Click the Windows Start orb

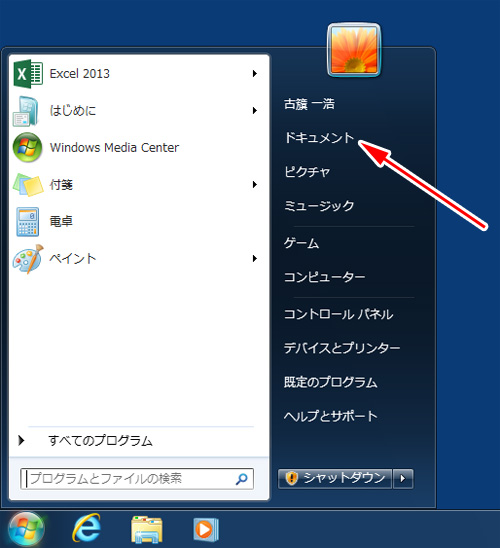point(26,529)
